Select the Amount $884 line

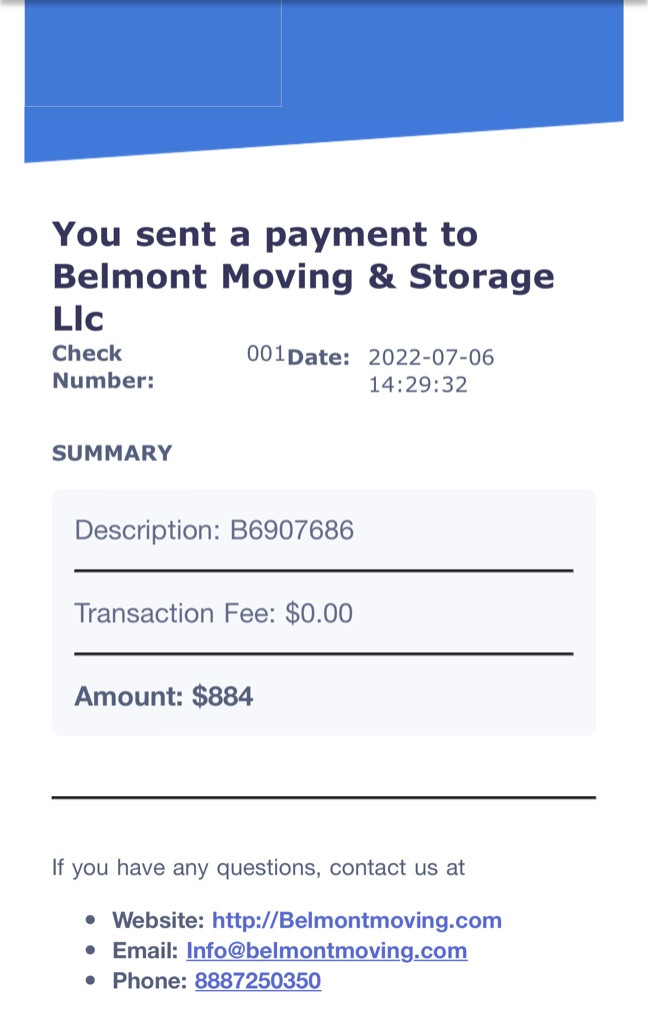(163, 696)
